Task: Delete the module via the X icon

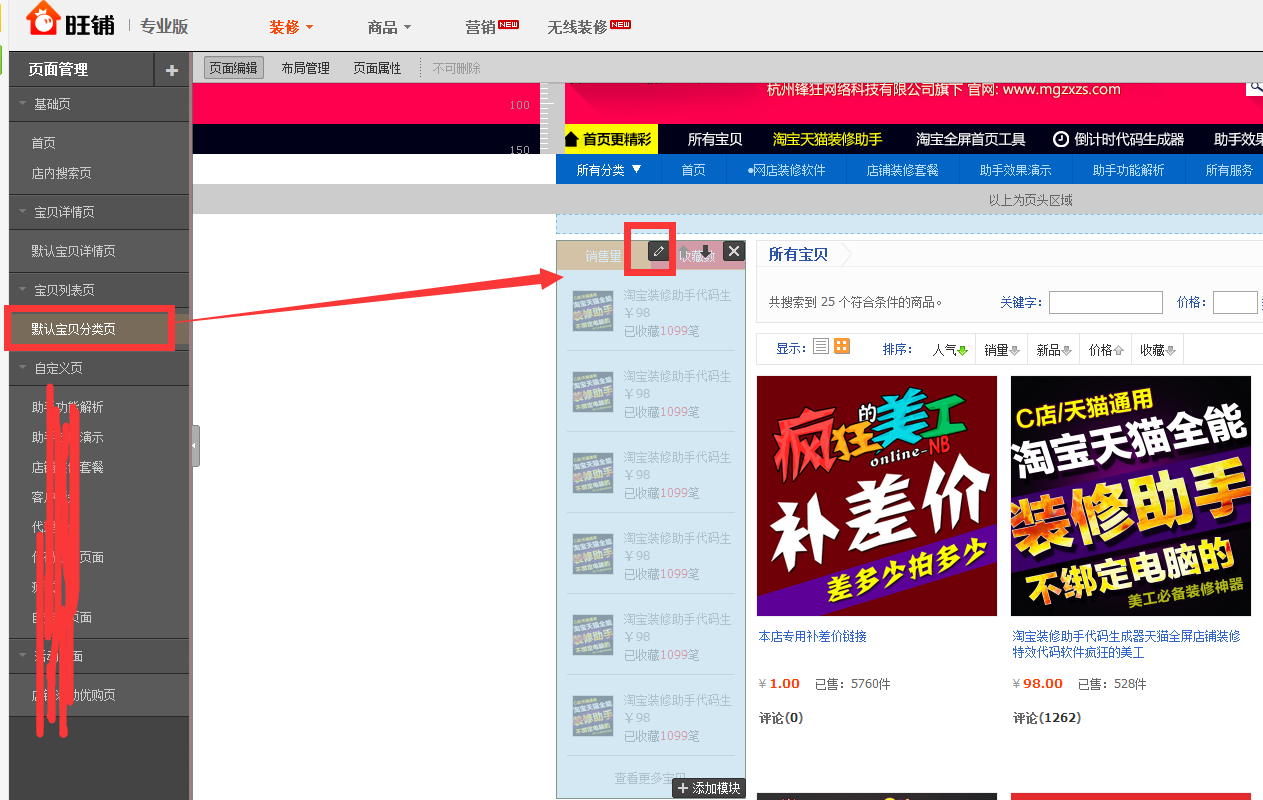Action: click(734, 250)
